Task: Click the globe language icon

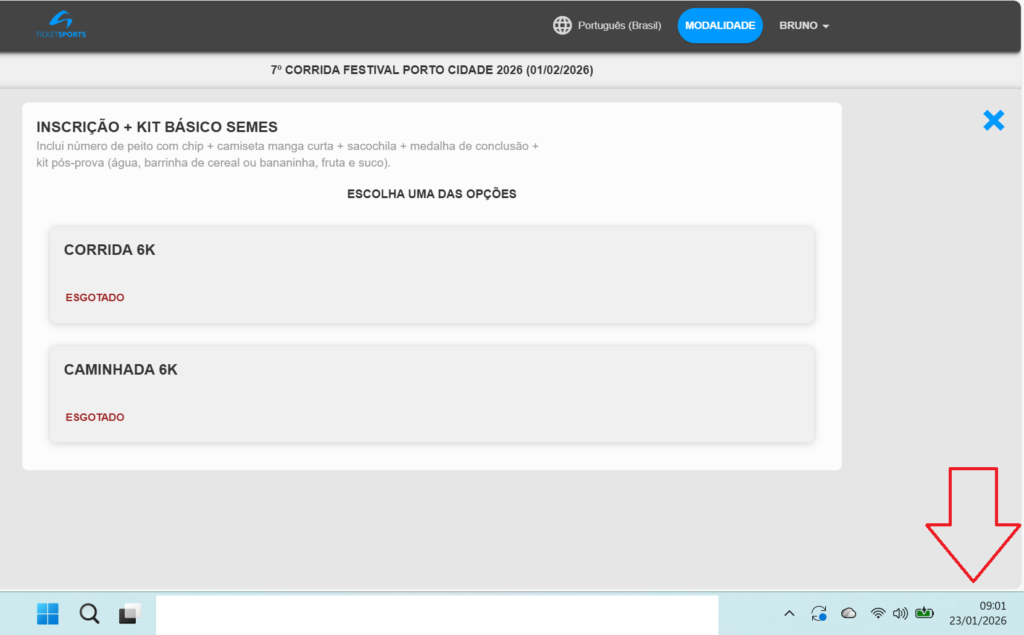Action: point(562,26)
